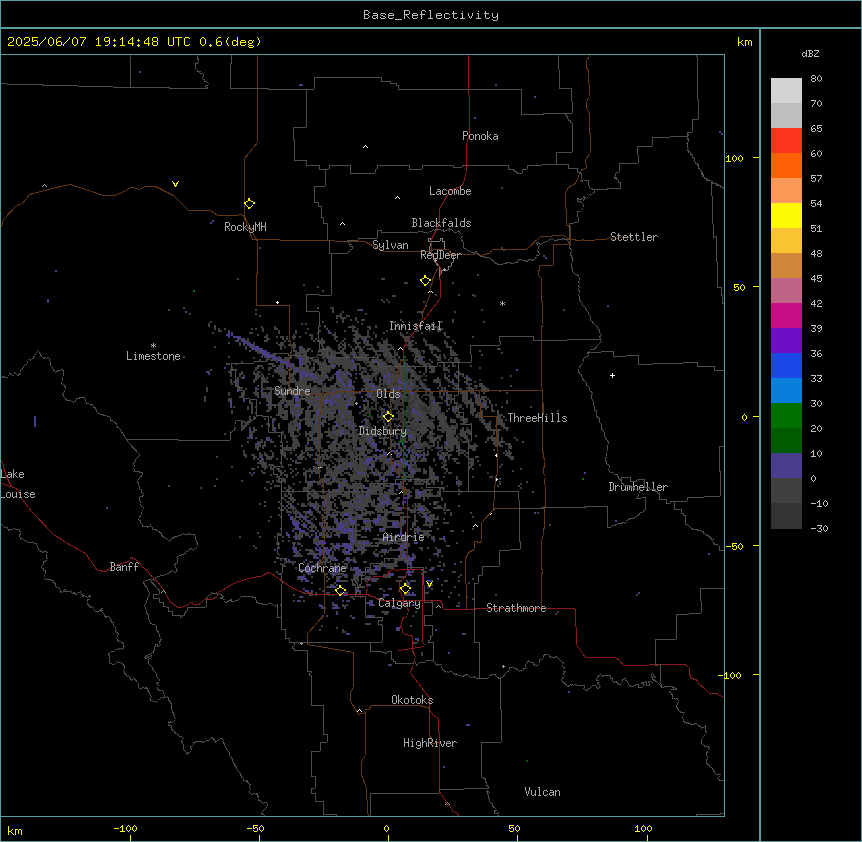Select the lightest gray 70-80 dBZ legend swatch

click(x=786, y=91)
